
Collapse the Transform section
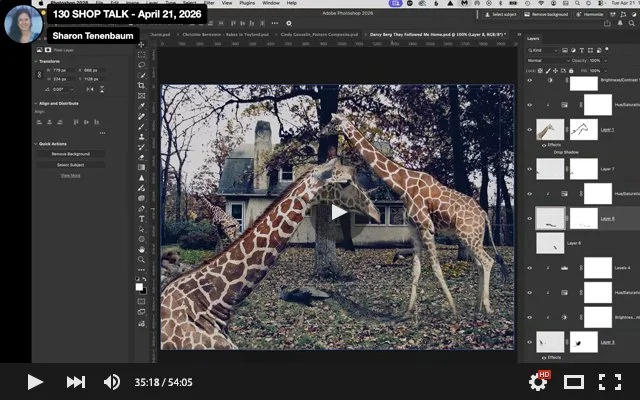coord(36,61)
